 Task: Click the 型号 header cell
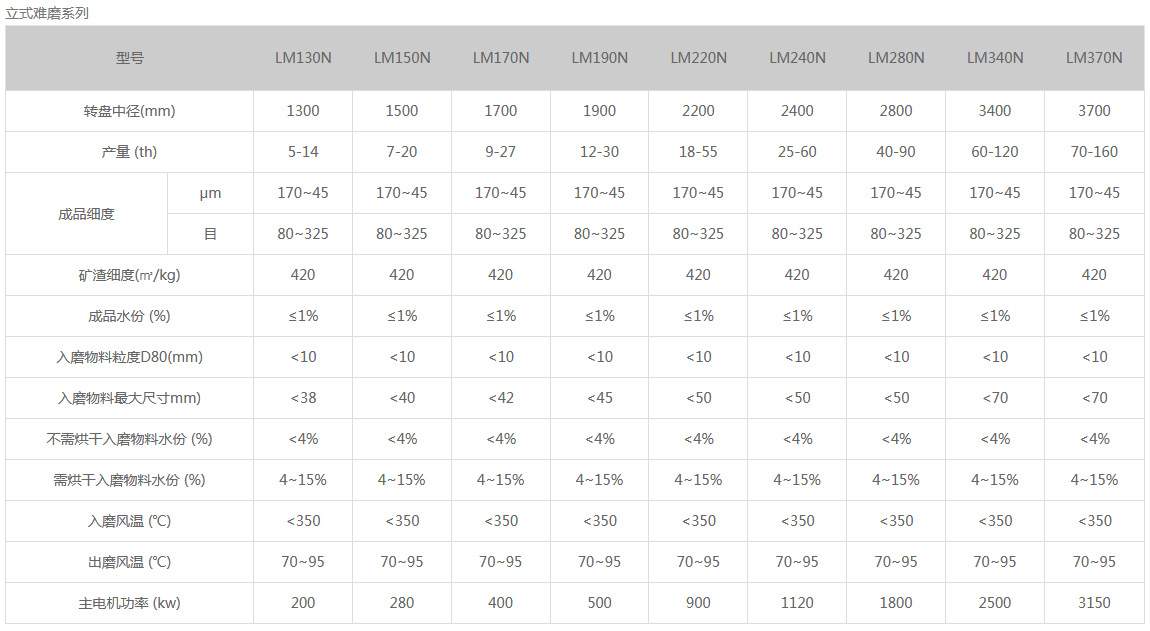130,58
